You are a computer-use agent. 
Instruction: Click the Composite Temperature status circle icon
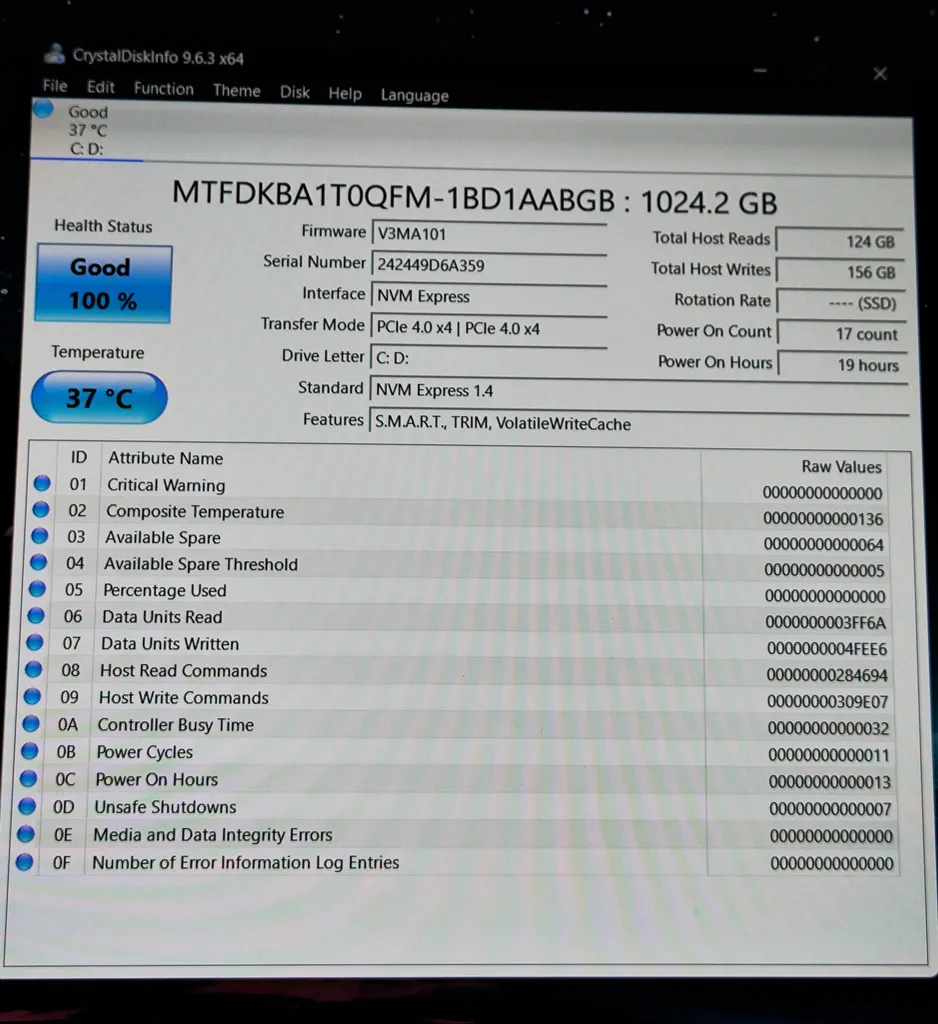tap(41, 510)
